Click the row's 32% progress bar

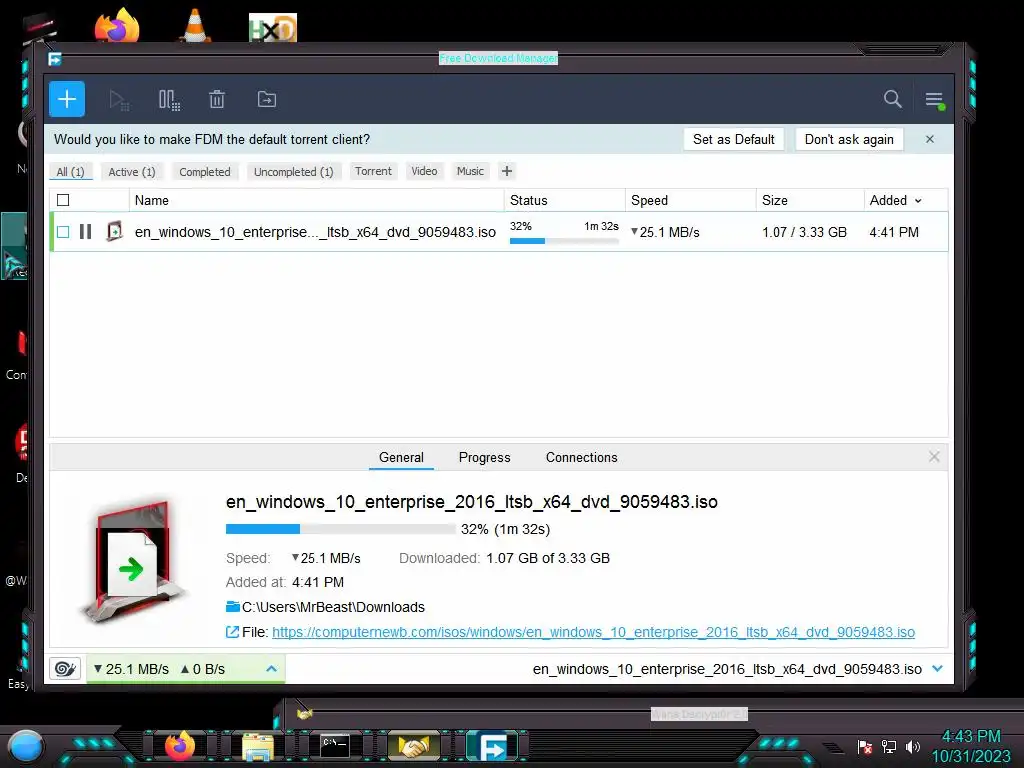click(x=564, y=241)
